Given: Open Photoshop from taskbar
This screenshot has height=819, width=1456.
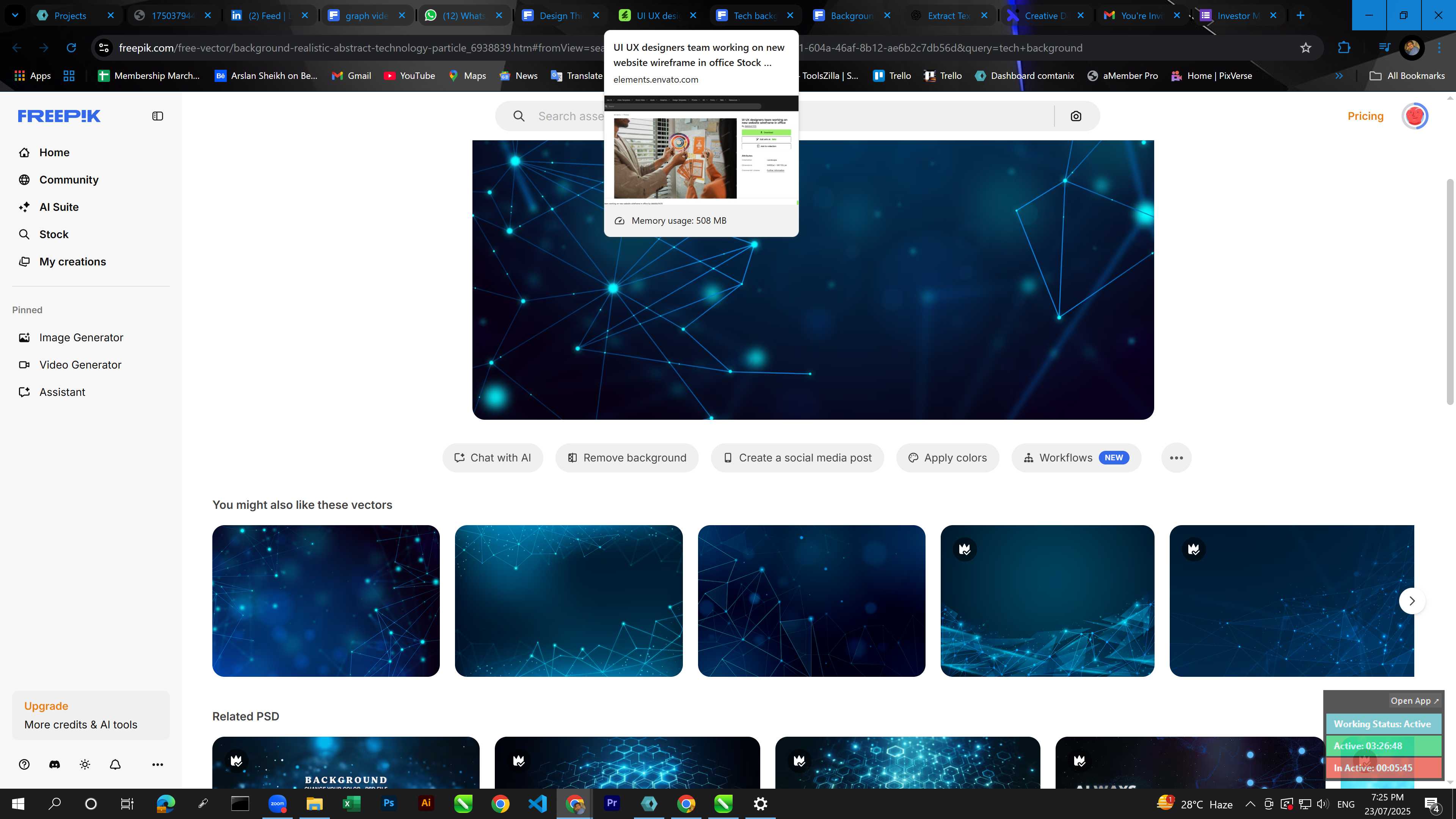Looking at the screenshot, I should click(x=388, y=804).
